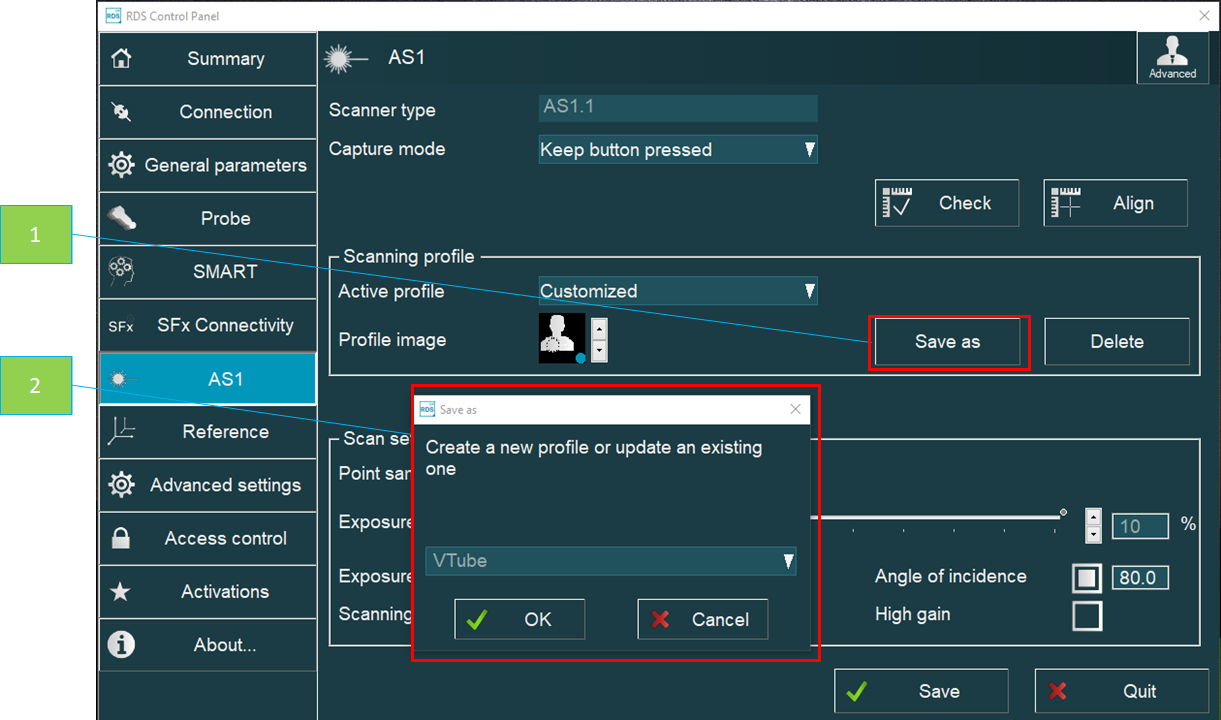Open About using the info icon
The width and height of the screenshot is (1221, 720).
(x=120, y=644)
